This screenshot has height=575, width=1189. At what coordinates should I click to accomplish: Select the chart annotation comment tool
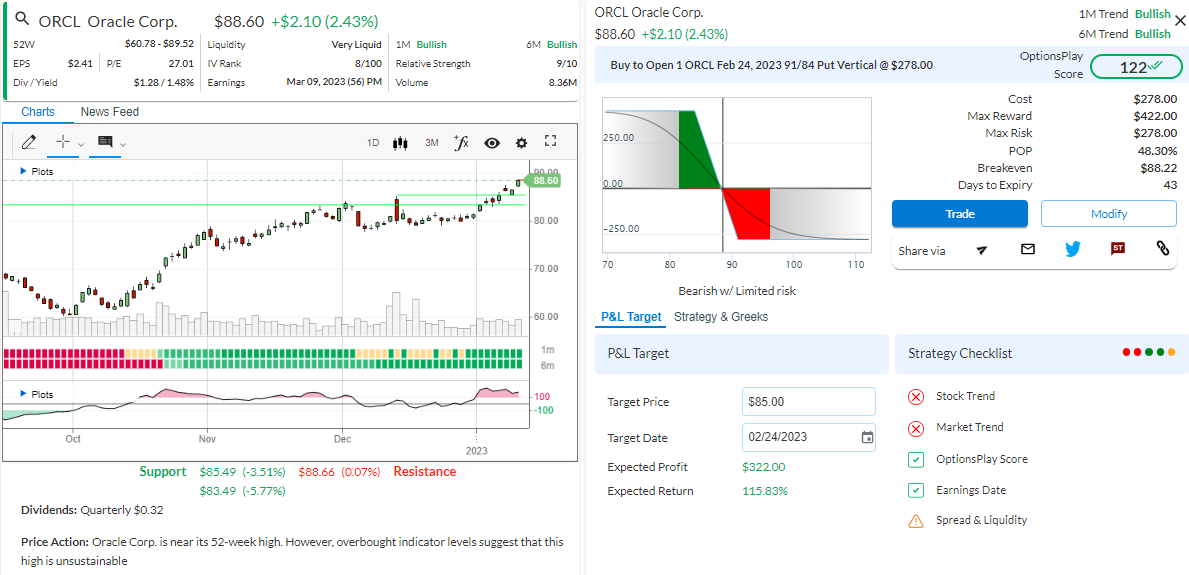coord(105,142)
